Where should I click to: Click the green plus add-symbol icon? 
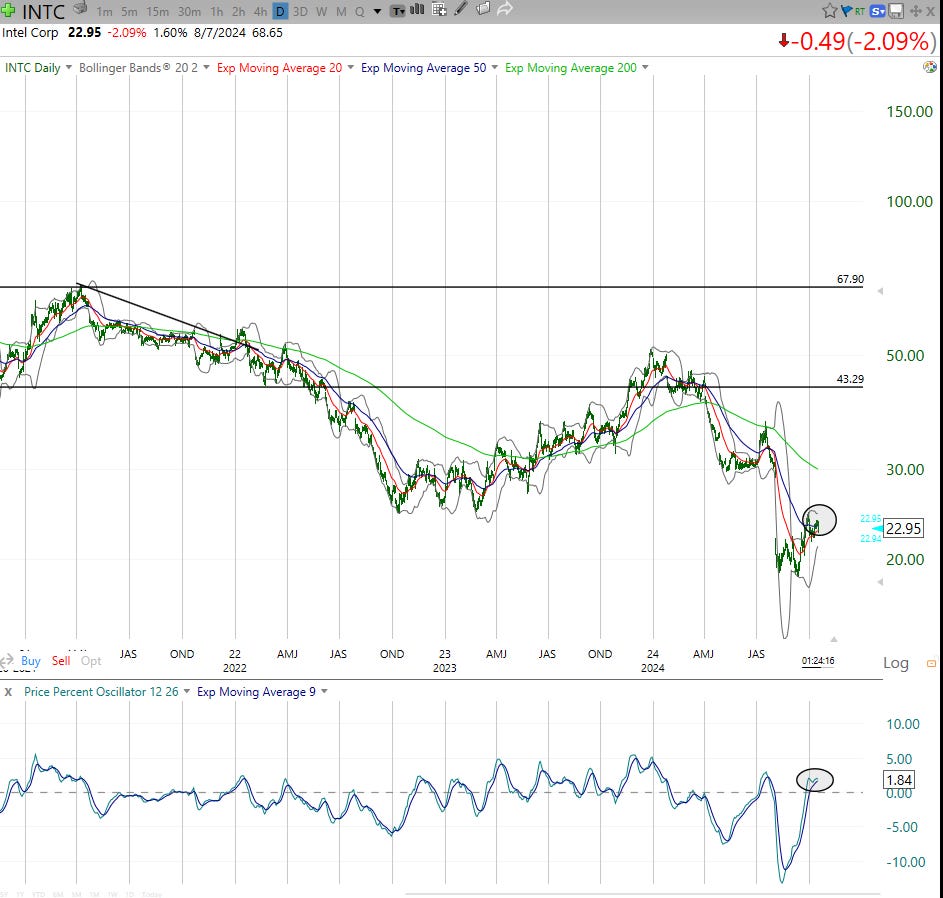pyautogui.click(x=8, y=10)
